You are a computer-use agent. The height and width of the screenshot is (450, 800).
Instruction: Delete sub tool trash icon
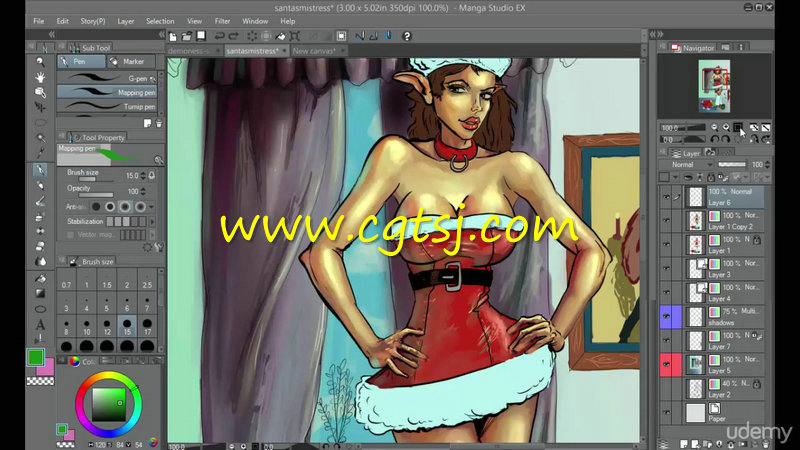click(x=159, y=123)
